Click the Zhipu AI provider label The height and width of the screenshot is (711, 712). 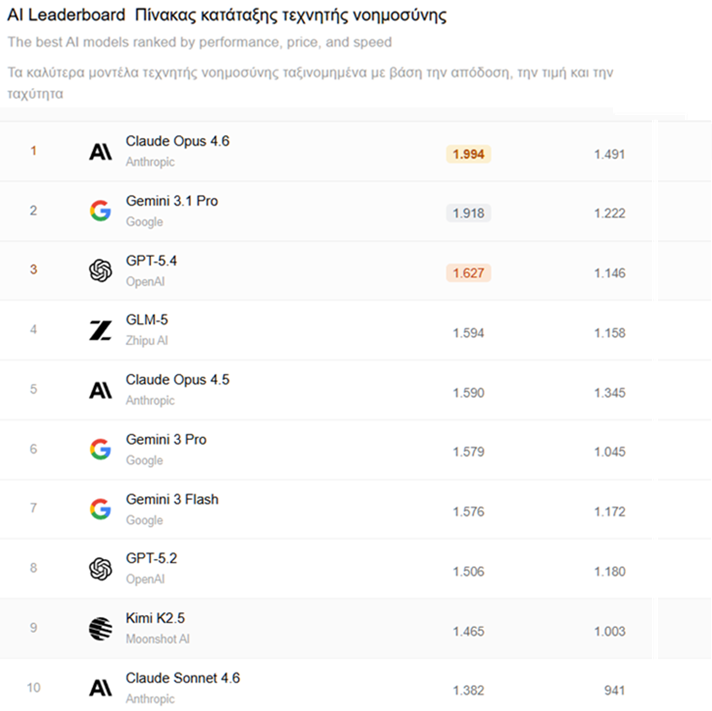(x=147, y=341)
